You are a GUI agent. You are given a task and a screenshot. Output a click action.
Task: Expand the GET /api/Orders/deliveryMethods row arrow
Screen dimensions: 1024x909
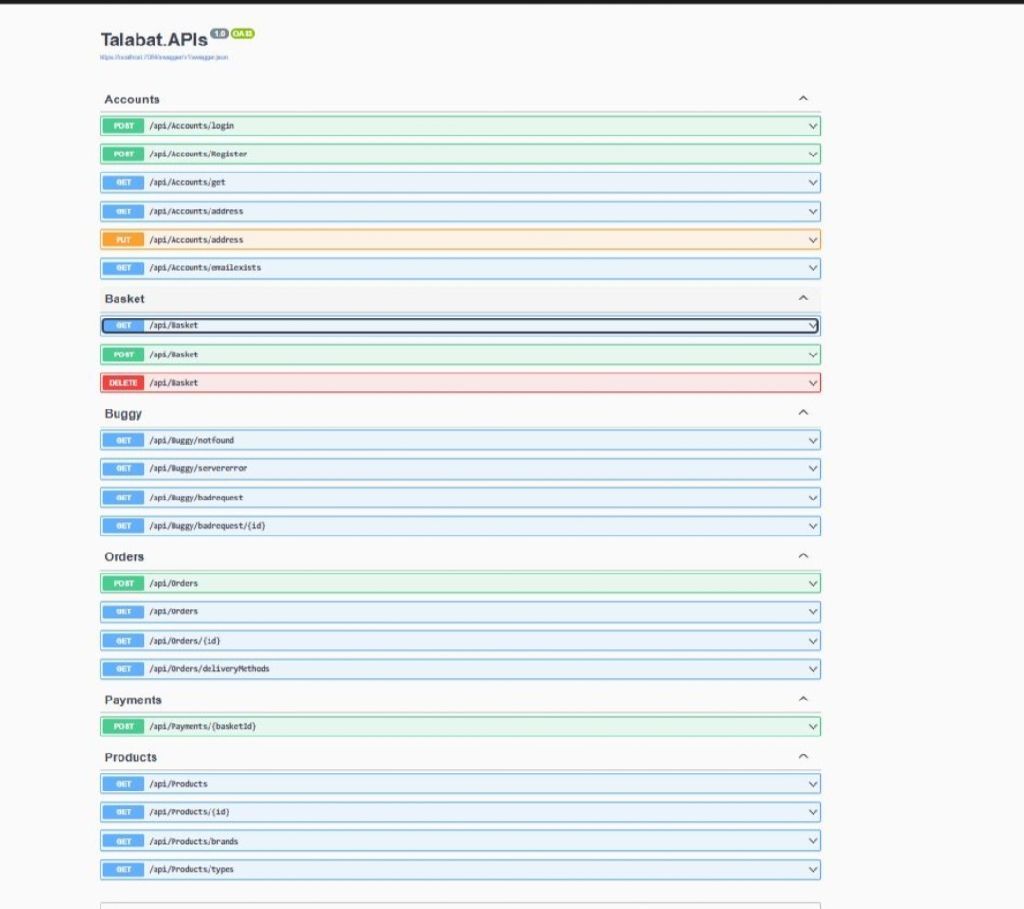[813, 669]
